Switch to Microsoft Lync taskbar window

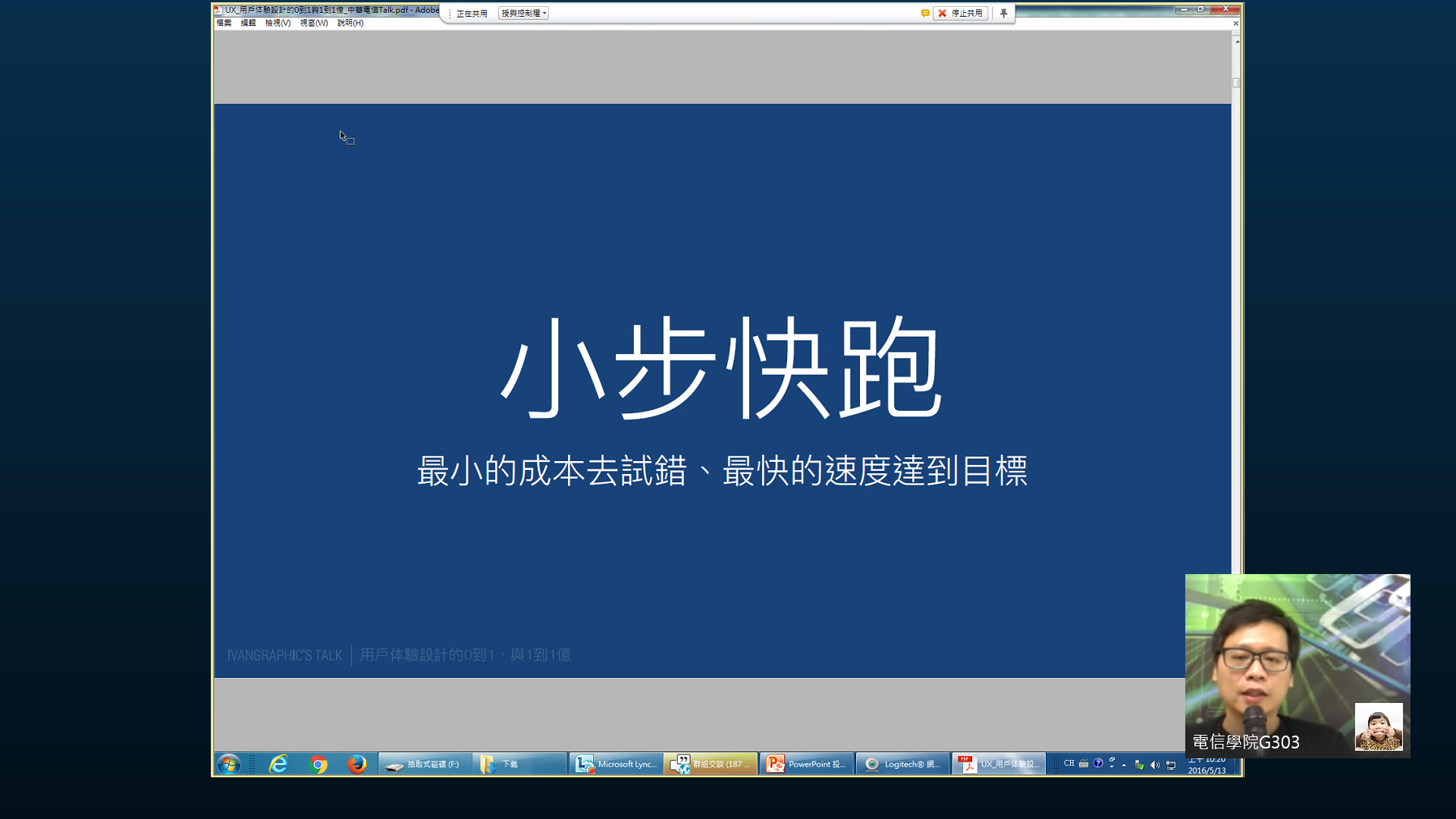[x=616, y=764]
